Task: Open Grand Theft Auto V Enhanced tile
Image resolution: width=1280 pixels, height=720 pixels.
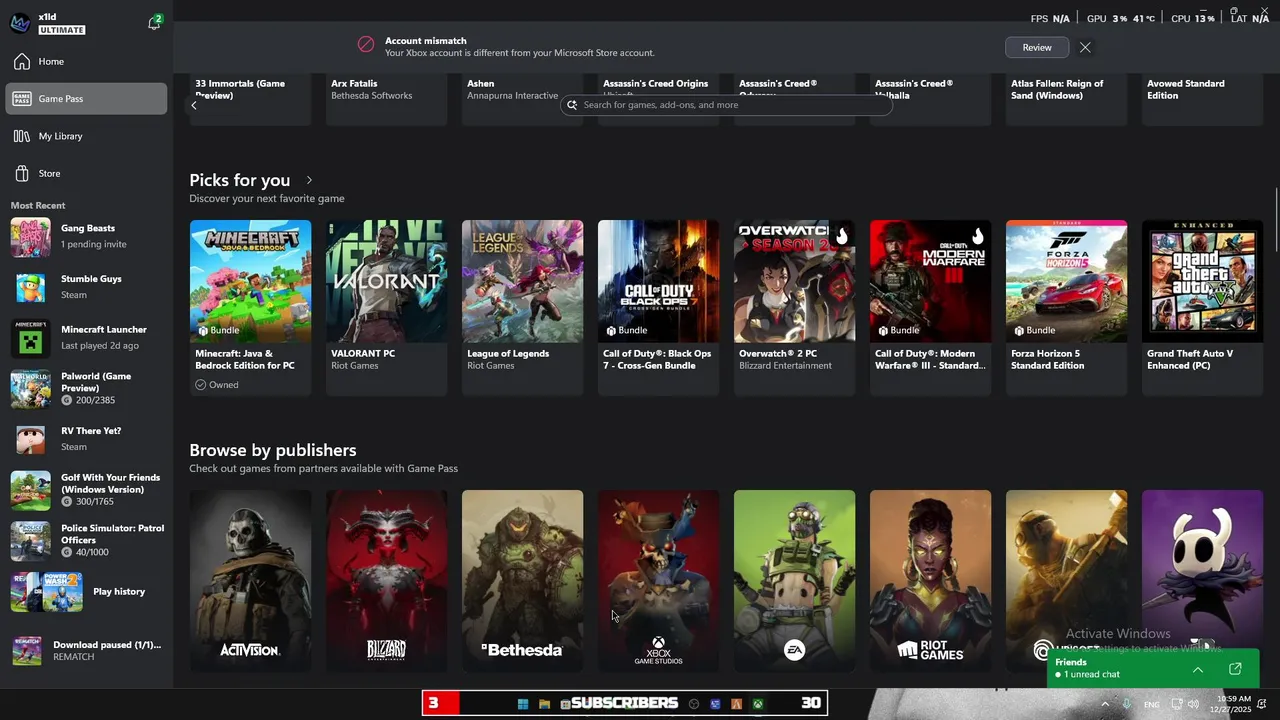Action: (1202, 307)
